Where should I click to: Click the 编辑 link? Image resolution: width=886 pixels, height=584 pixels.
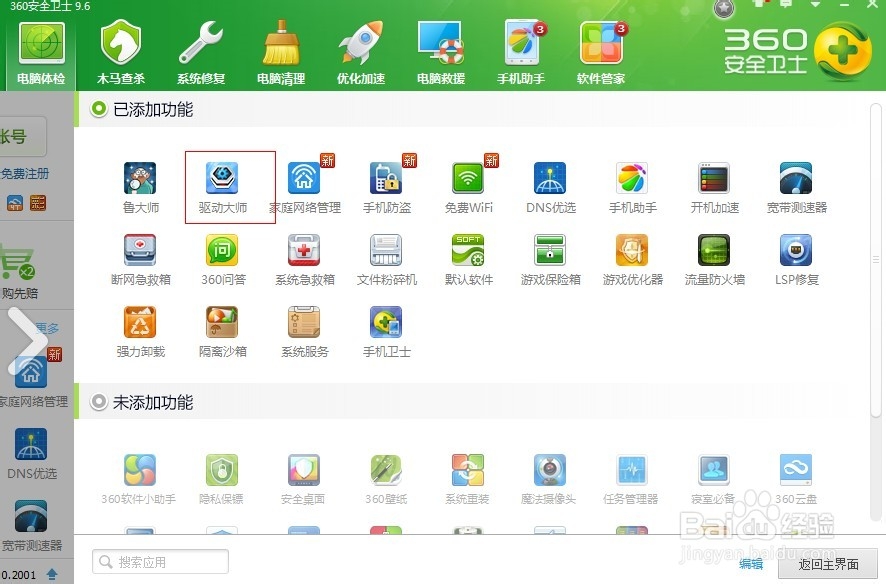point(751,564)
